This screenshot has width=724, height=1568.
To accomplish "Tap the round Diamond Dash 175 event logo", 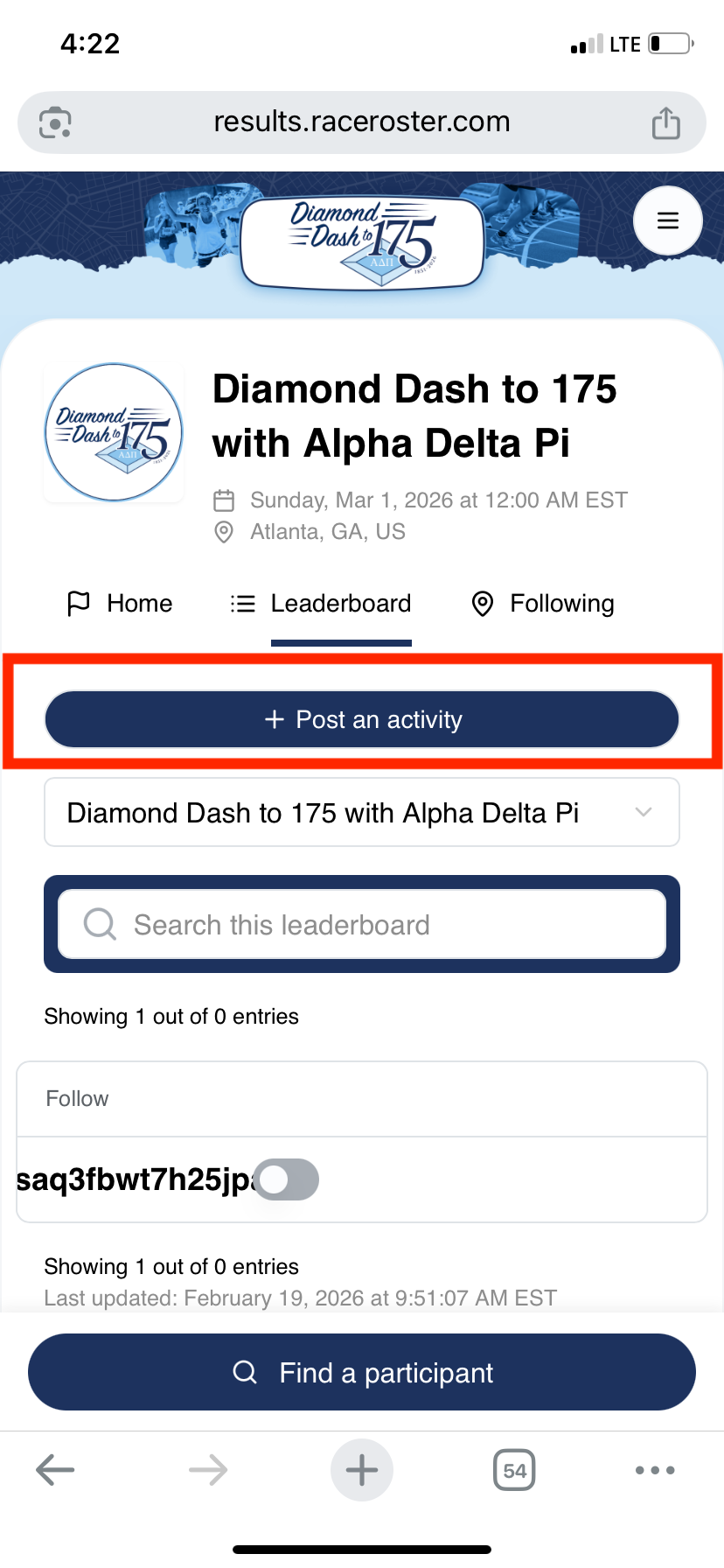I will pyautogui.click(x=114, y=432).
